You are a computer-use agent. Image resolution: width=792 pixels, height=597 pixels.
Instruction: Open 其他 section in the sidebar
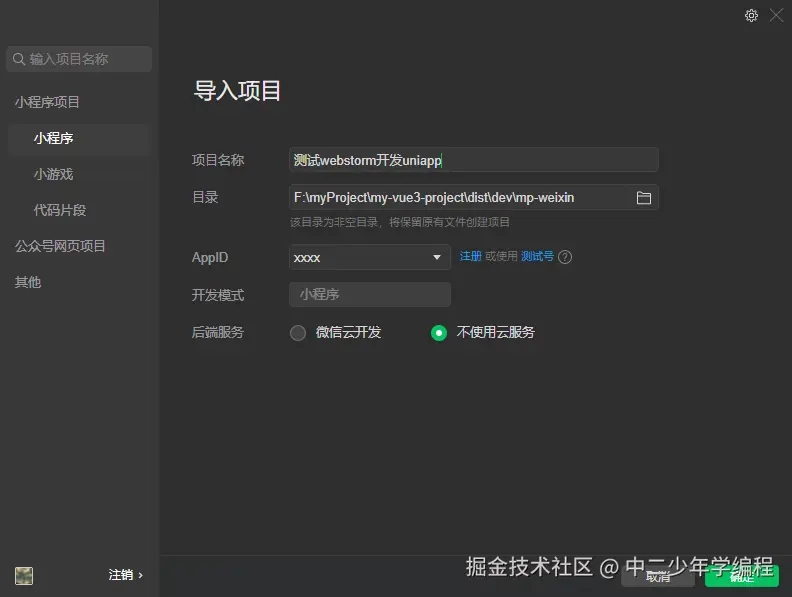(28, 282)
